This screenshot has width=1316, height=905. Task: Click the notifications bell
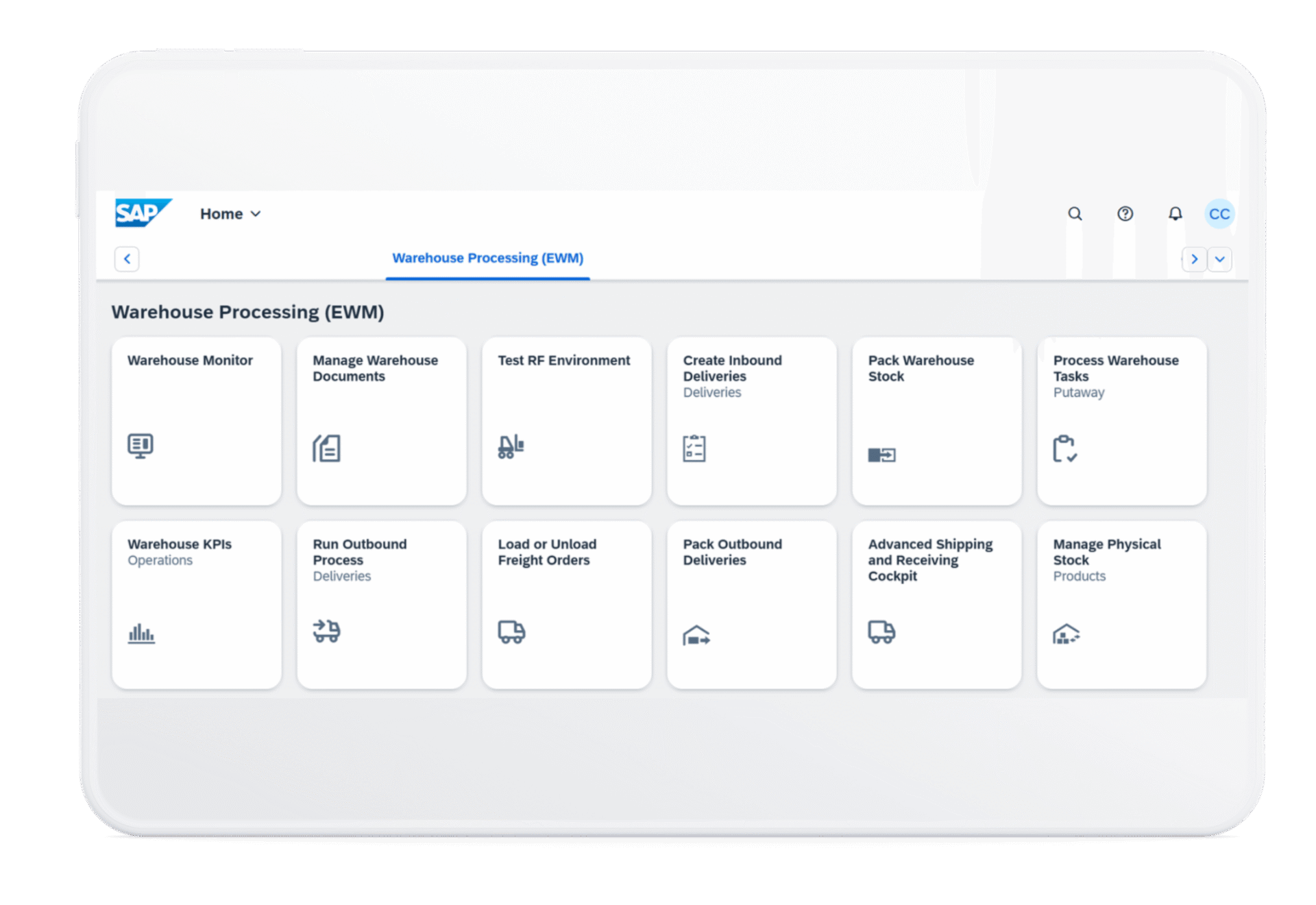tap(1175, 213)
